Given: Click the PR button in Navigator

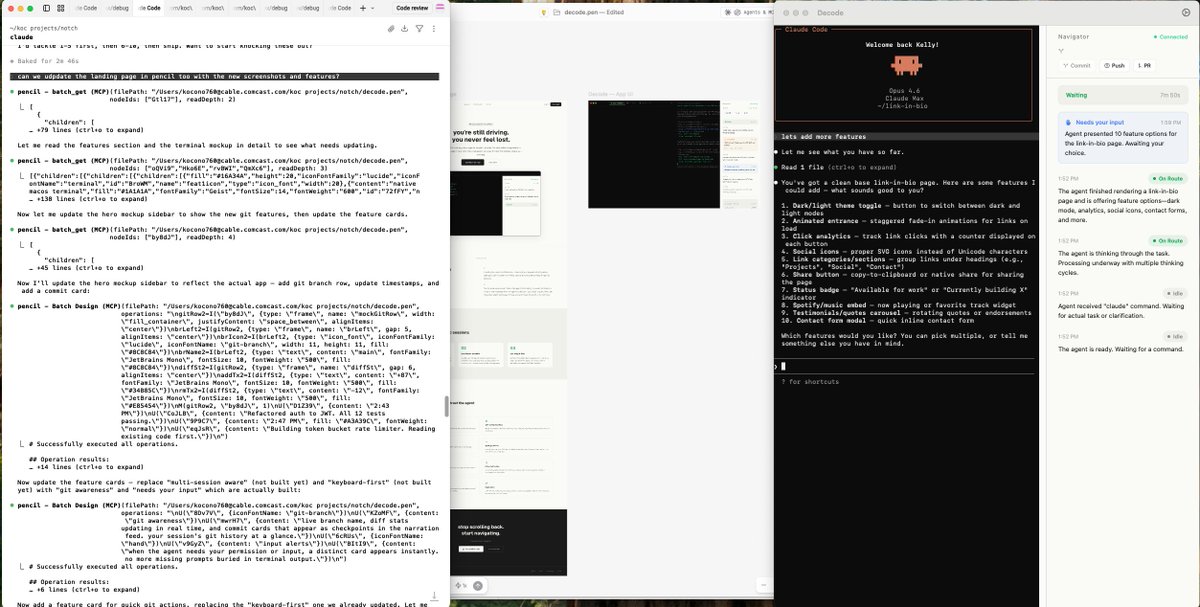Looking at the screenshot, I should click(1144, 65).
